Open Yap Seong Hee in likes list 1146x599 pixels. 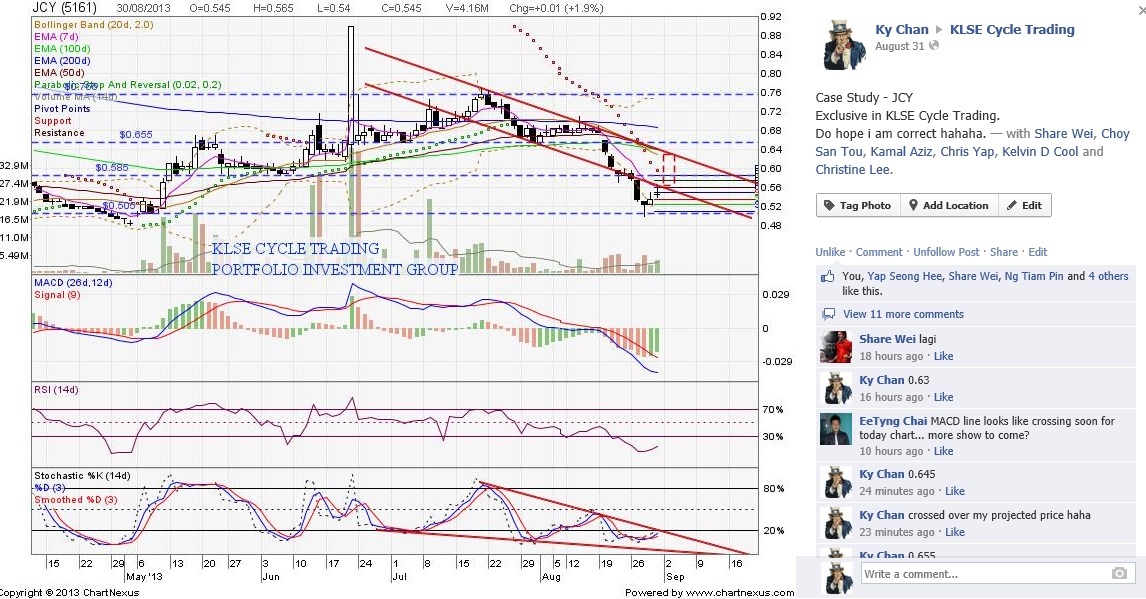pyautogui.click(x=904, y=276)
